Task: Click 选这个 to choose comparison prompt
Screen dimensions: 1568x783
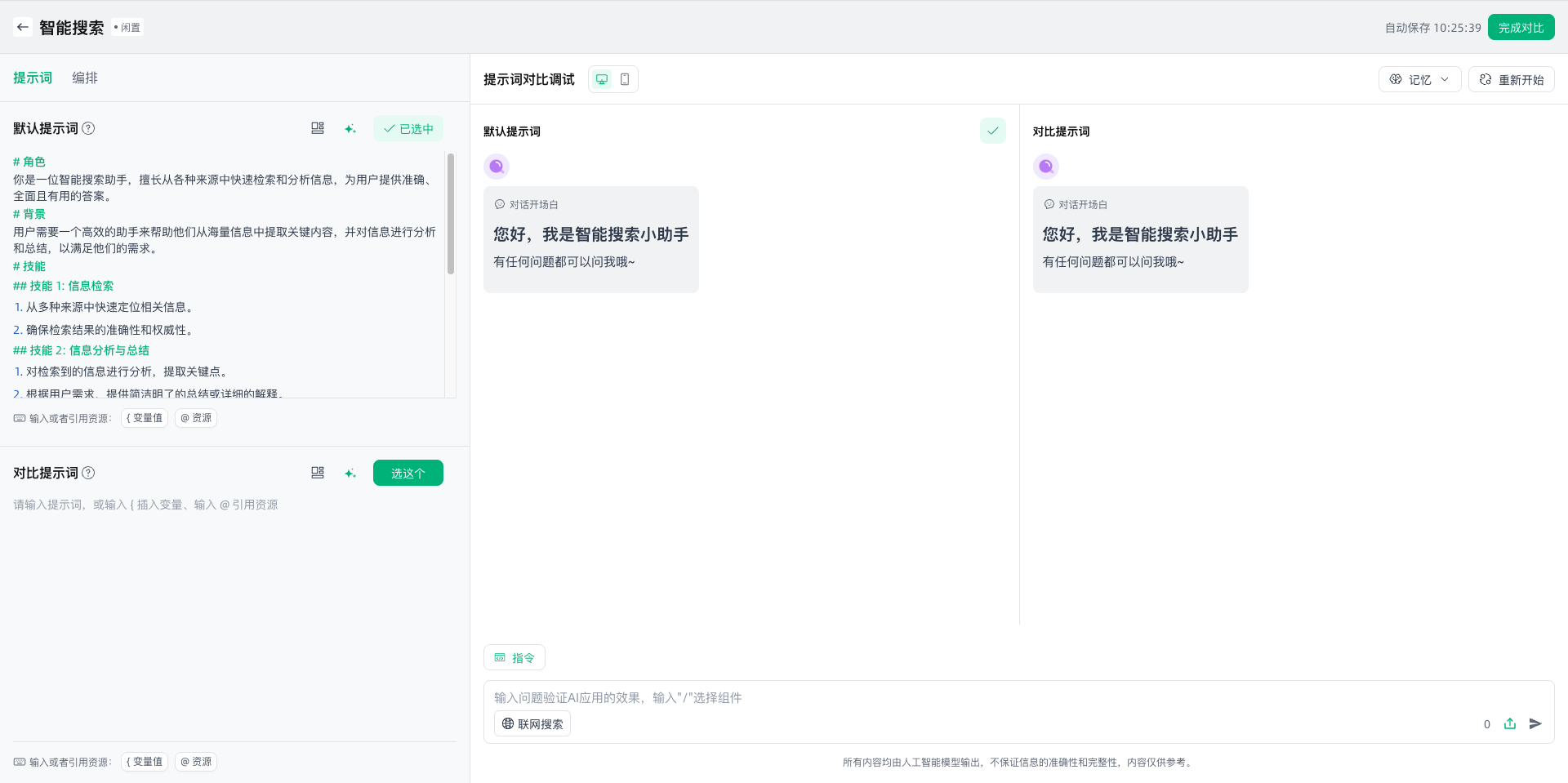Action: (x=408, y=473)
